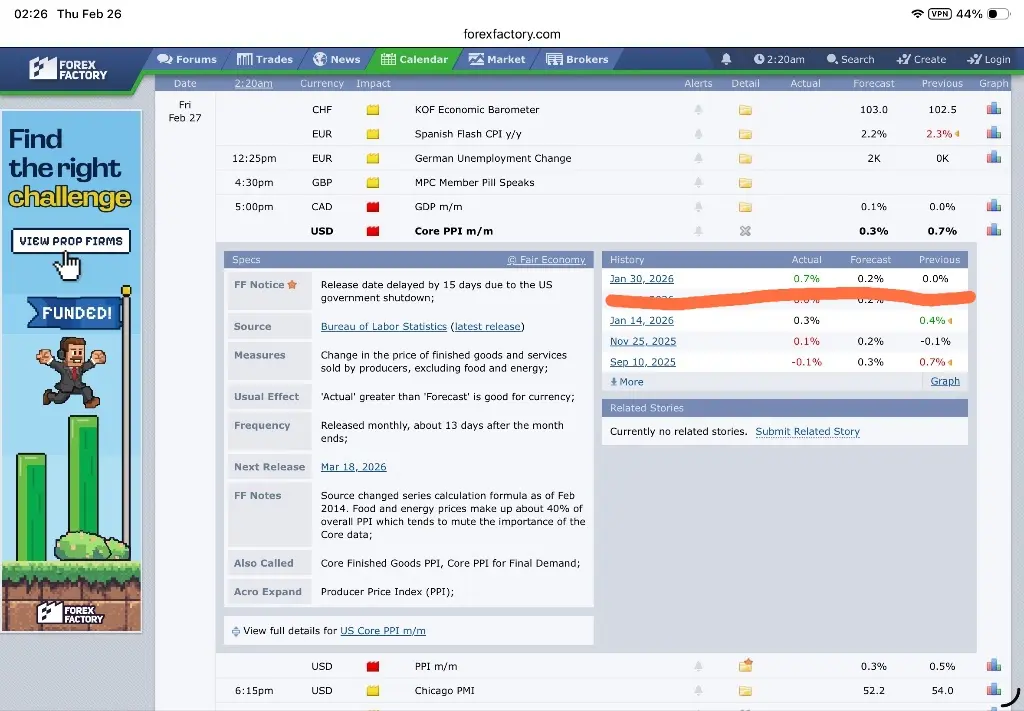
Task: Open graph icon for Chicago PMI
Action: coord(994,689)
